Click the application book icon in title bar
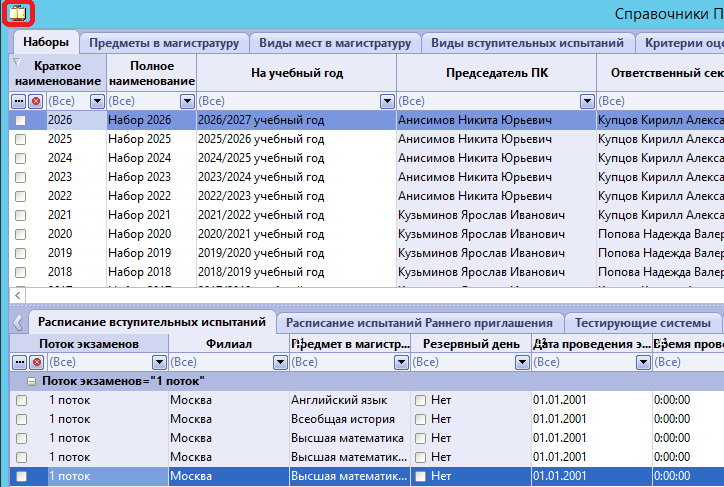This screenshot has width=724, height=487. coord(18,14)
